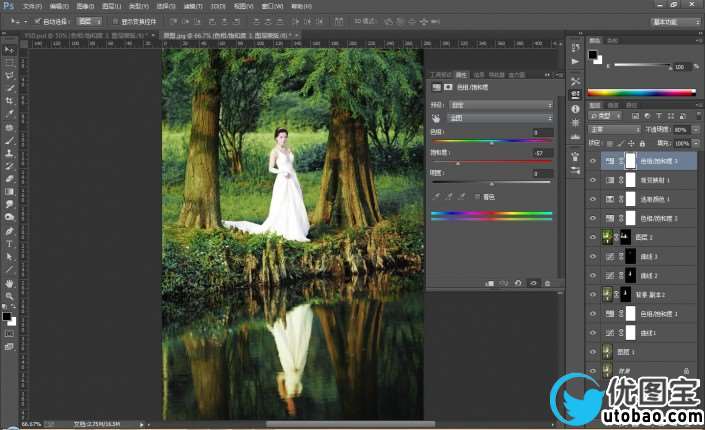Hide the 曲线 1 layer
Screen dimensions: 705x430
click(593, 333)
